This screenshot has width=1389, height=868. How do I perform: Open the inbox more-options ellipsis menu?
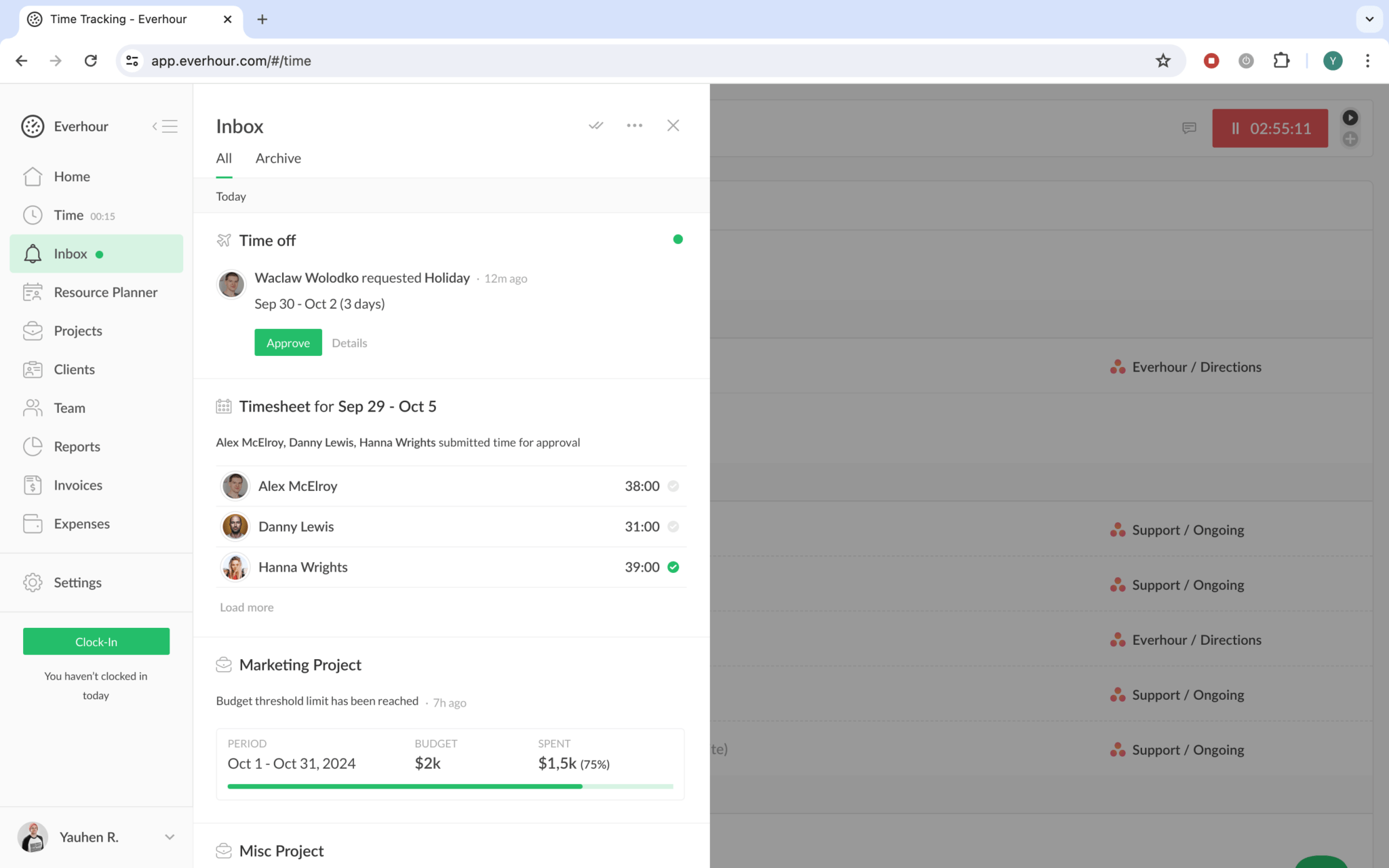pos(634,125)
